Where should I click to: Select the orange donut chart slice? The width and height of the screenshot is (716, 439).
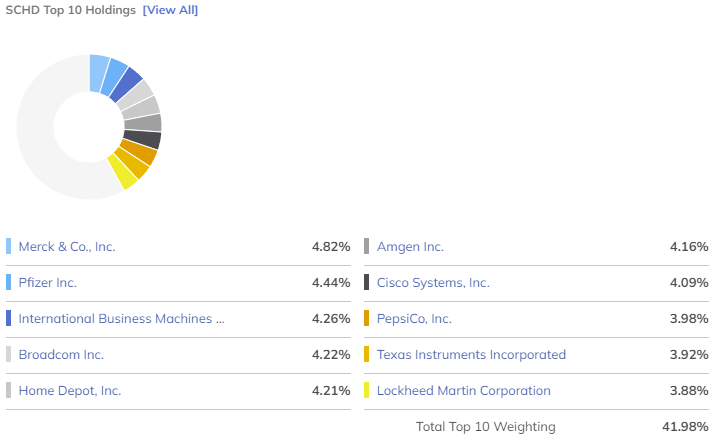point(139,152)
